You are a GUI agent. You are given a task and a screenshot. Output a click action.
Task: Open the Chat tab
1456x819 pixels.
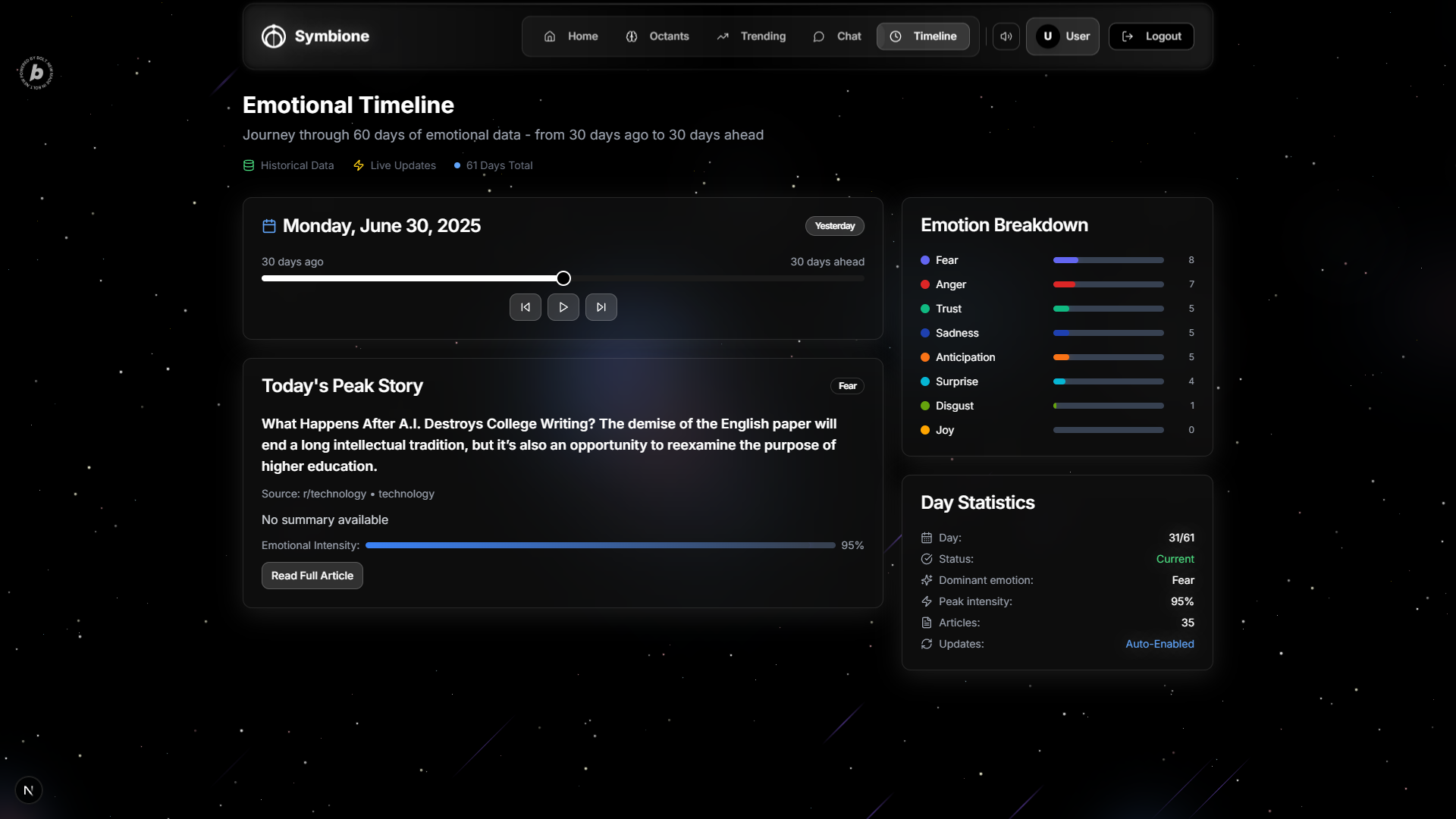[x=837, y=36]
